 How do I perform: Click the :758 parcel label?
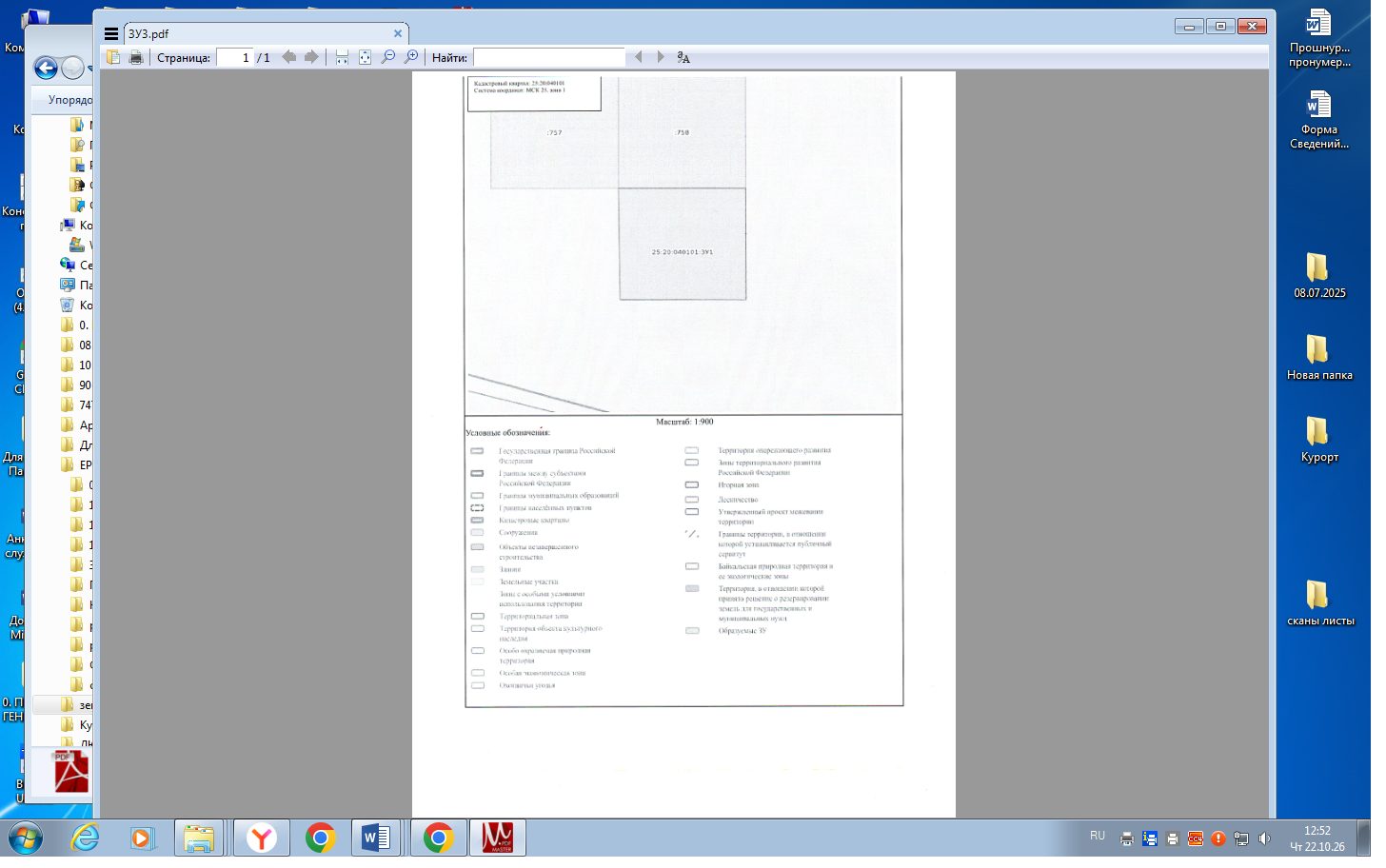tap(682, 132)
